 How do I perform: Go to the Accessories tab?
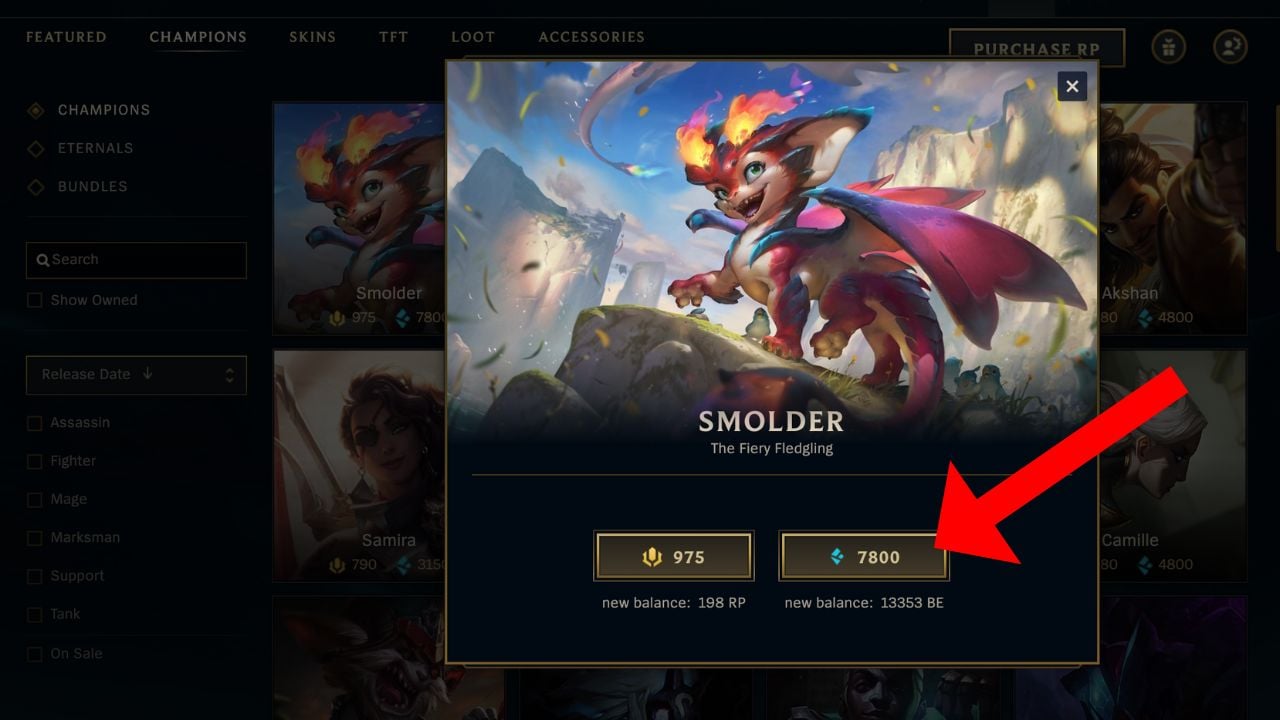tap(592, 37)
